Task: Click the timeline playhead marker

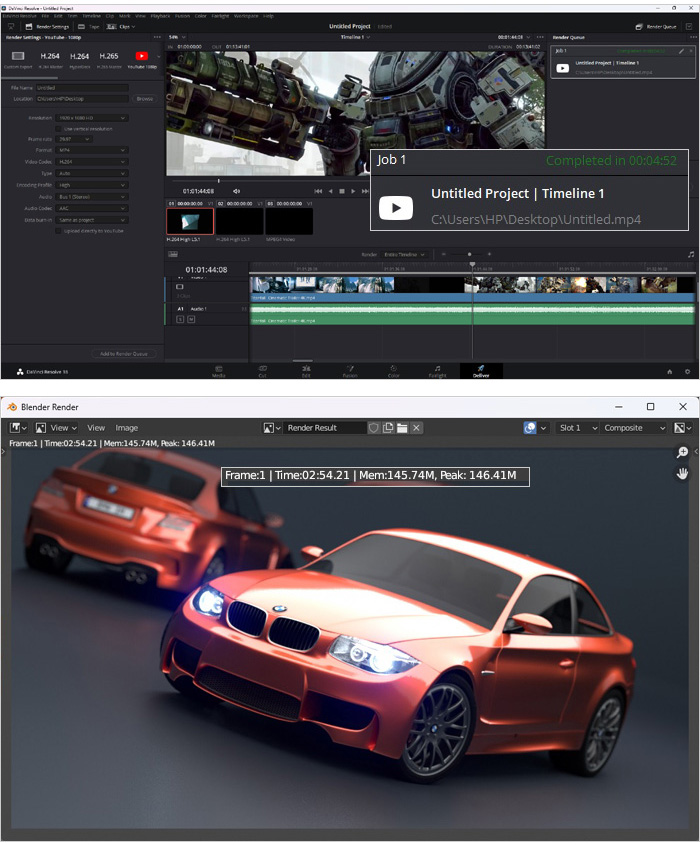Action: (473, 265)
